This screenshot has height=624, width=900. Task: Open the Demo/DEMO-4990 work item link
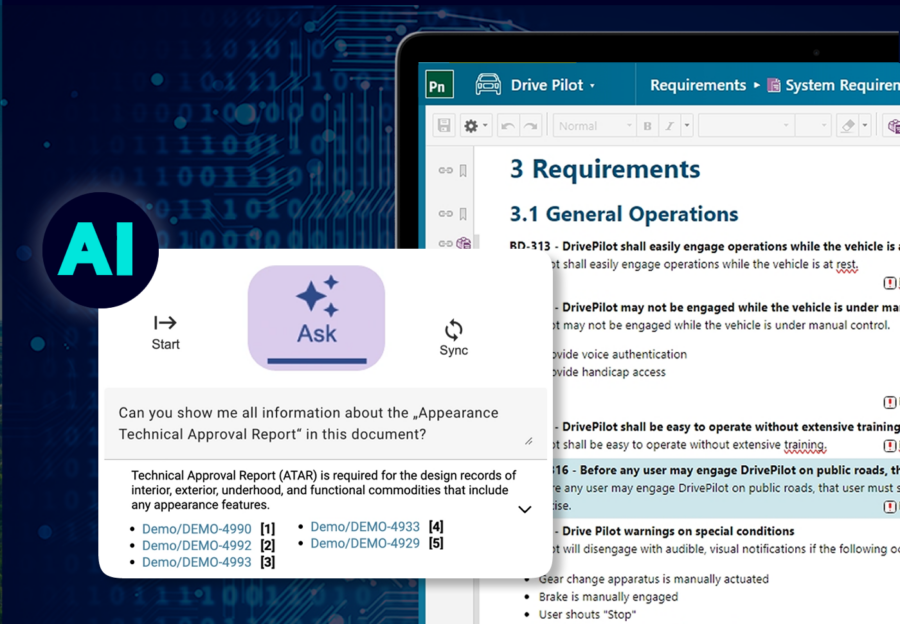(x=196, y=528)
